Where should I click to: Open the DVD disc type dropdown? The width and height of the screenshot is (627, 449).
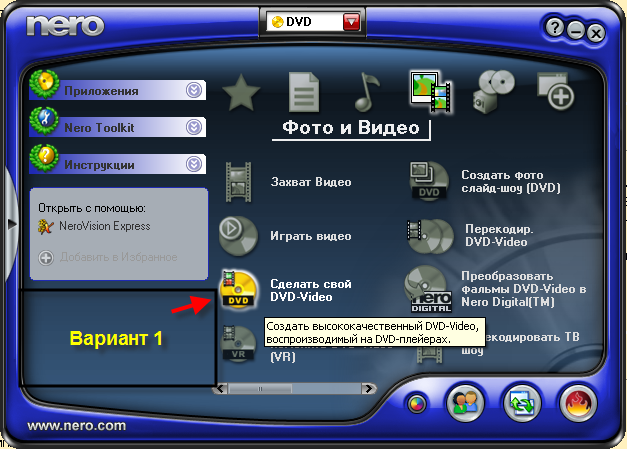[349, 21]
